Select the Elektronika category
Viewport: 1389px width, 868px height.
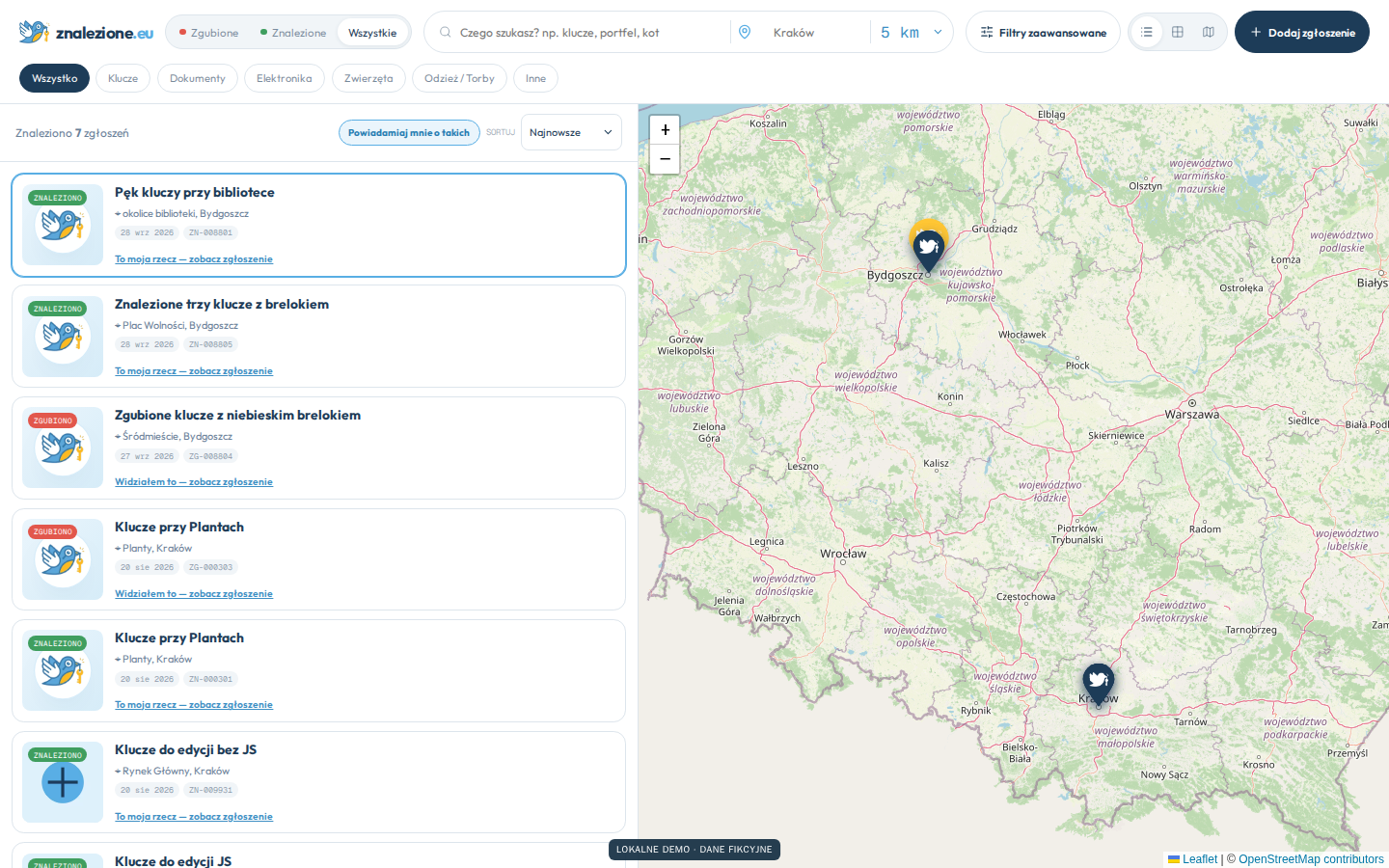pyautogui.click(x=285, y=78)
